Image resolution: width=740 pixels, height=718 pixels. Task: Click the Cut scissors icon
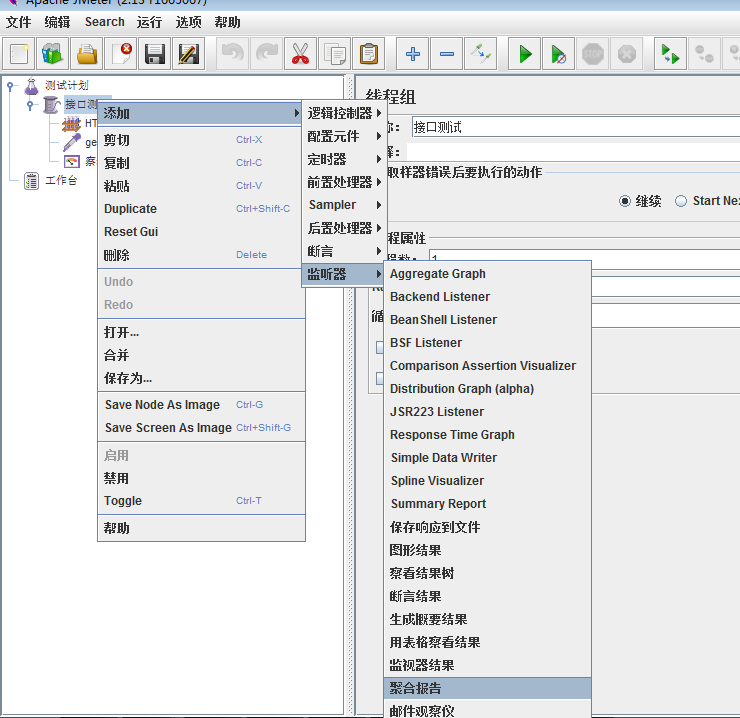click(x=300, y=54)
